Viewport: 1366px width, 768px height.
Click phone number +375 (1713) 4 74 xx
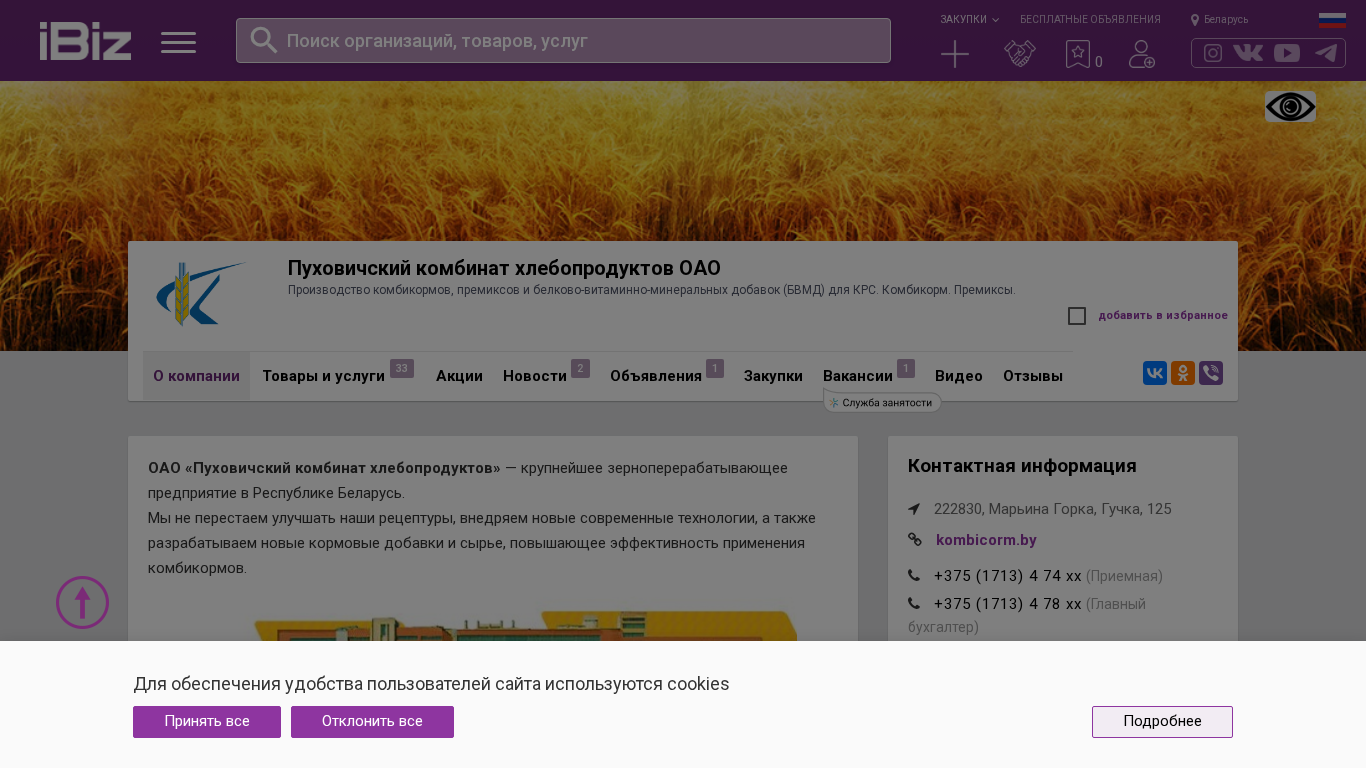click(x=1008, y=576)
